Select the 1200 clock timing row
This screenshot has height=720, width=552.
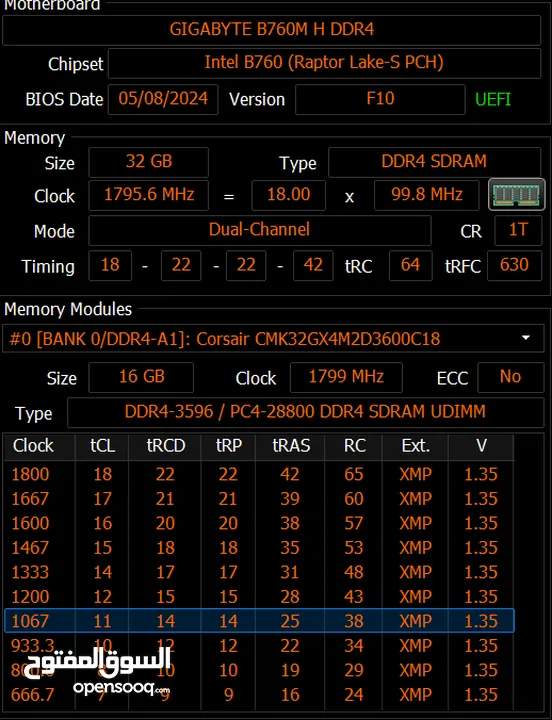[x=259, y=597]
